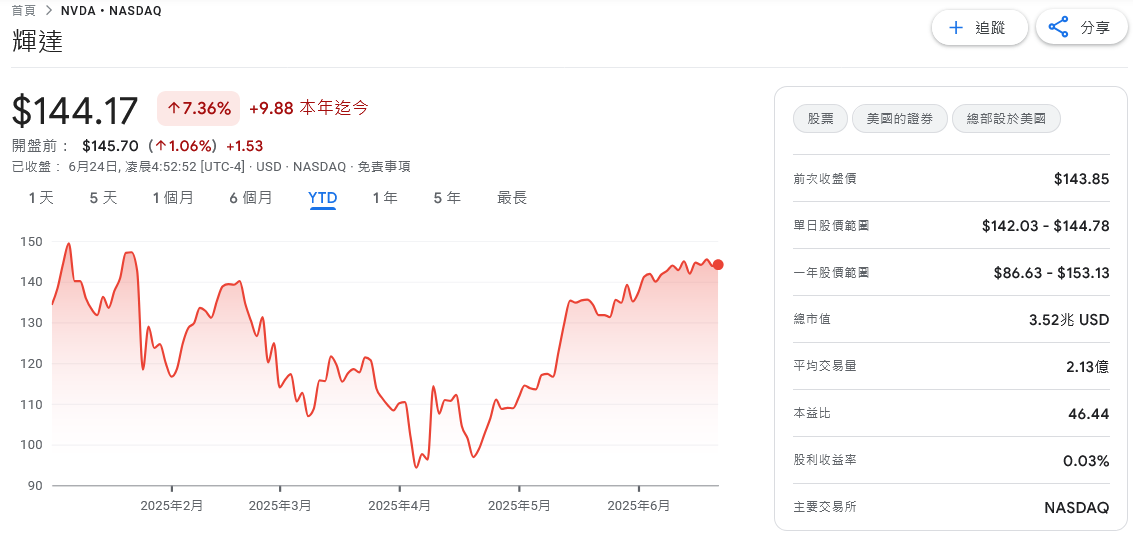Click the 已收盤 market closed status text
This screenshot has width=1133, height=535.
[x=33, y=166]
